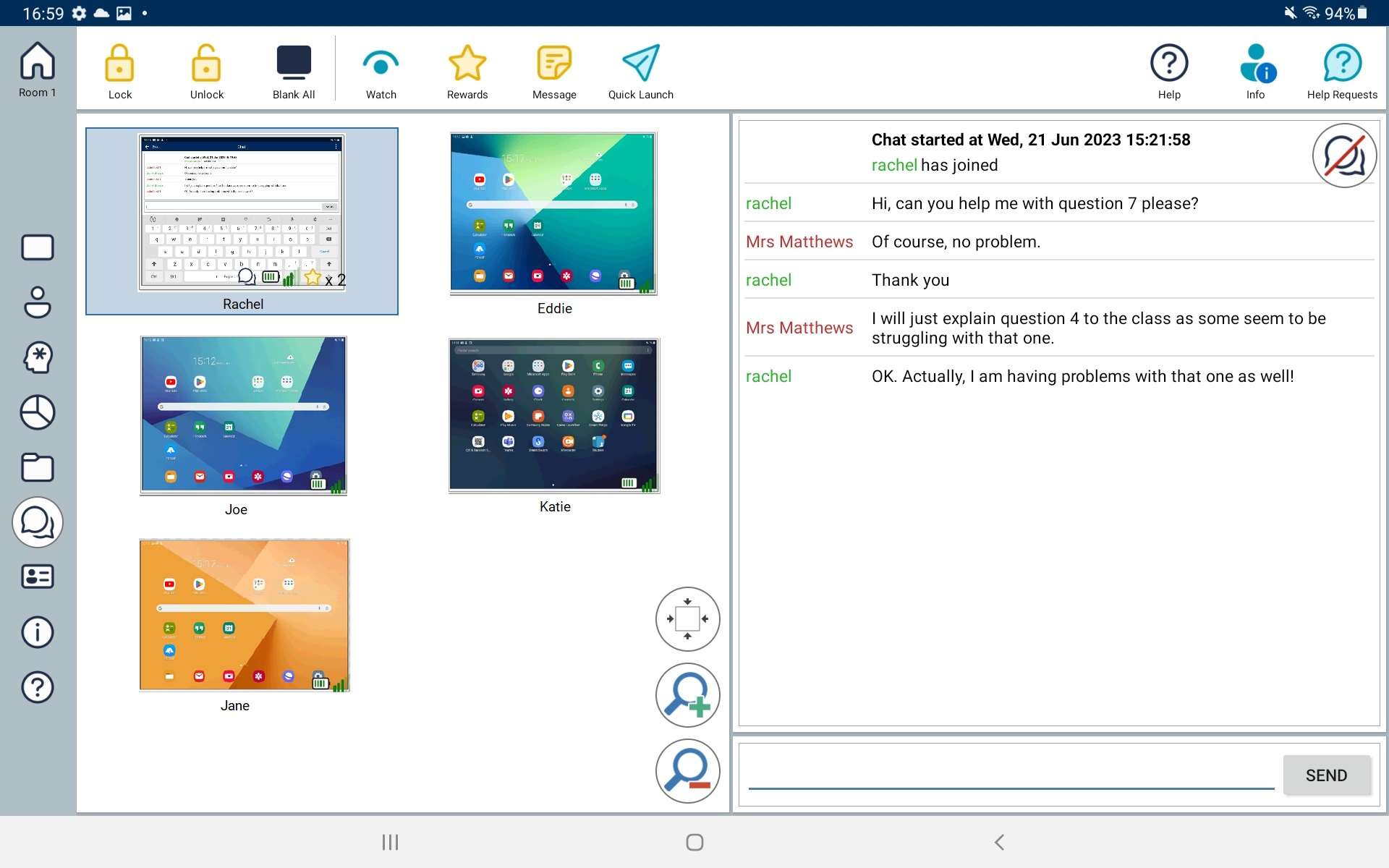
Task: Toggle the disable chat crossed-bubble icon
Action: (x=1343, y=156)
